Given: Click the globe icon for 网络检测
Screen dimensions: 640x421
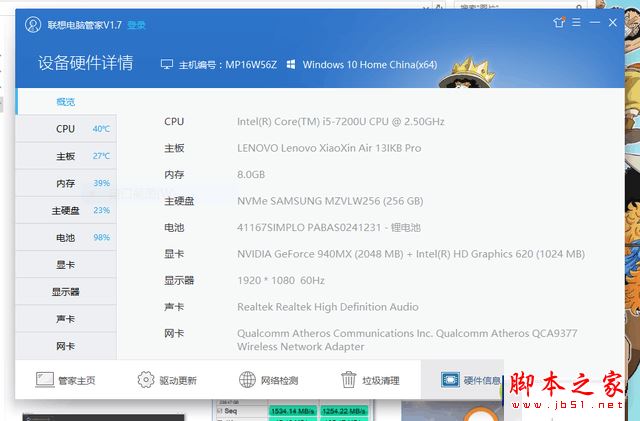Looking at the screenshot, I should click(x=247, y=380).
